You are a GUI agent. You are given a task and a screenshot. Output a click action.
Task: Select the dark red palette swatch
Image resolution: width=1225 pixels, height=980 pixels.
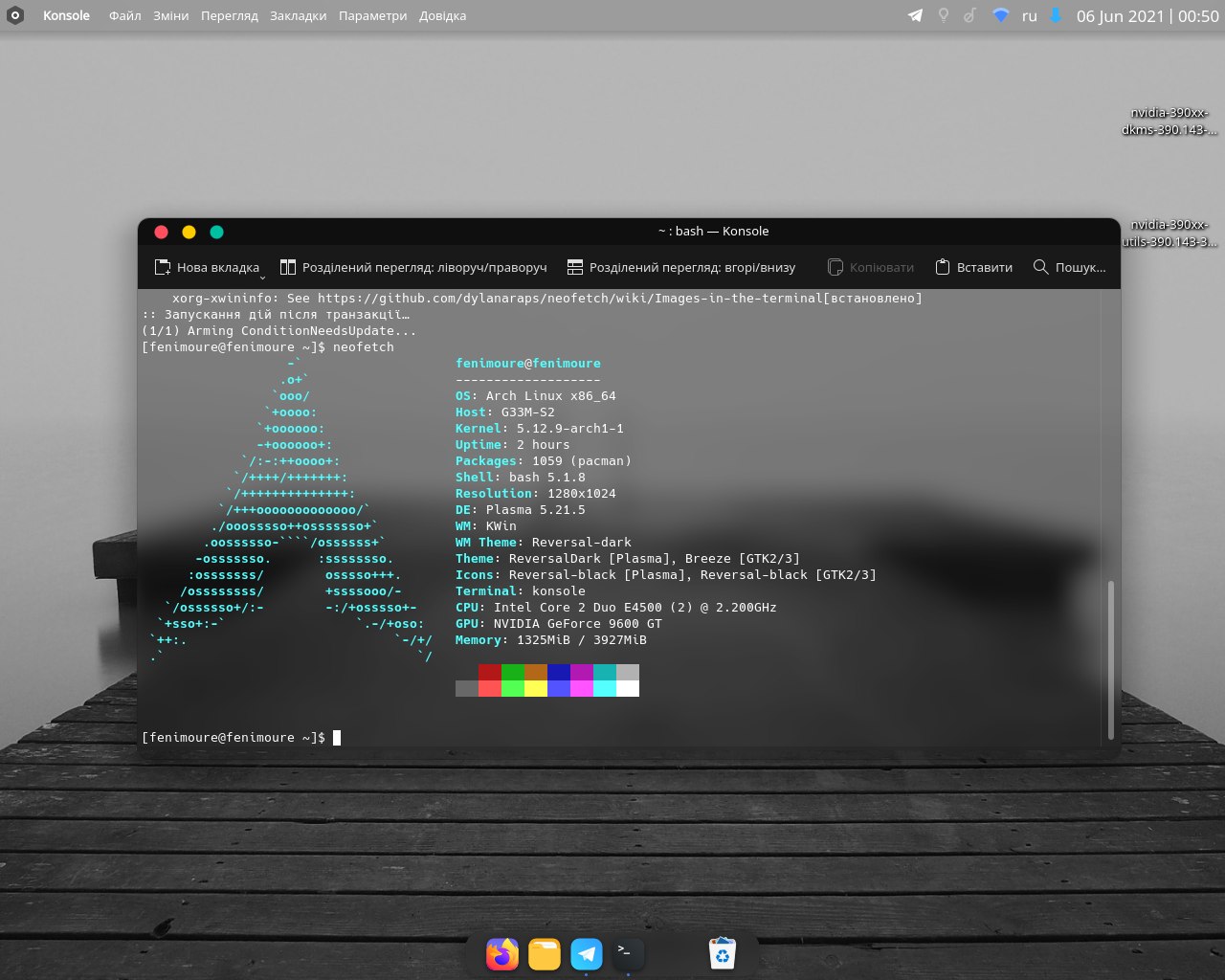[x=490, y=672]
